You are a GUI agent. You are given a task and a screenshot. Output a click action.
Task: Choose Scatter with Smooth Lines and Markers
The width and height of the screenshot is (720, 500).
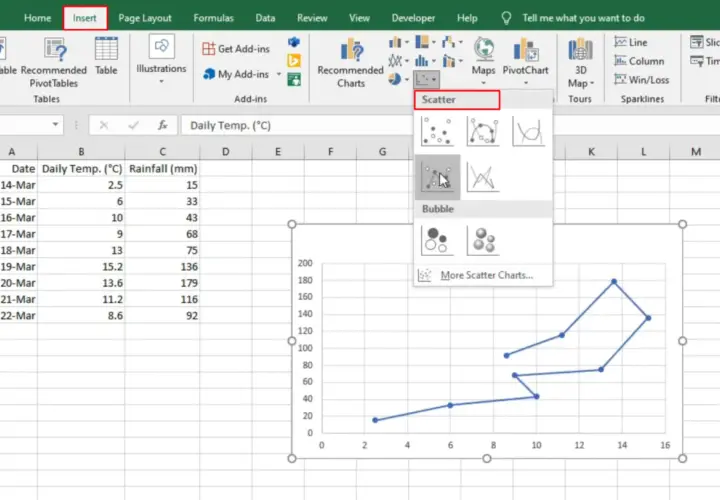tap(483, 131)
